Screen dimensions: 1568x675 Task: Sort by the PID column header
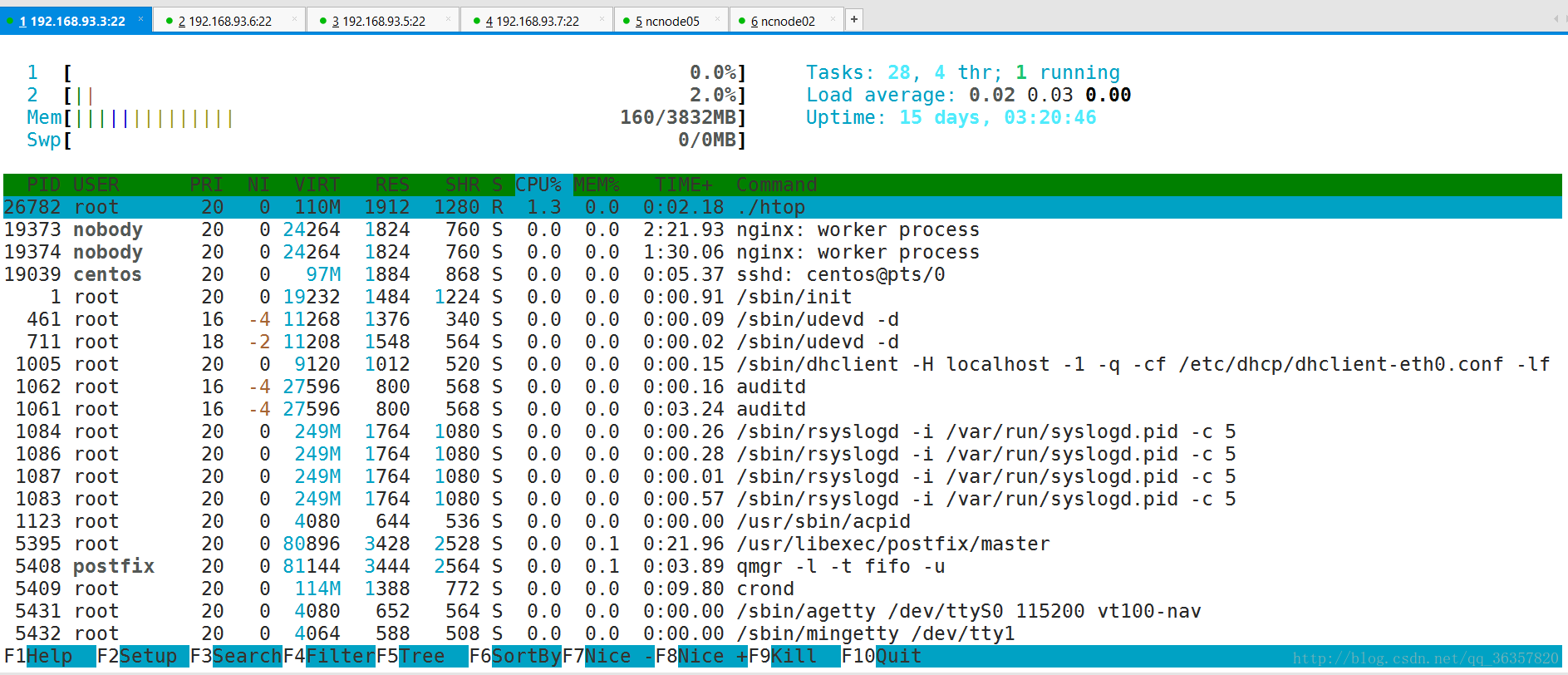[x=43, y=185]
